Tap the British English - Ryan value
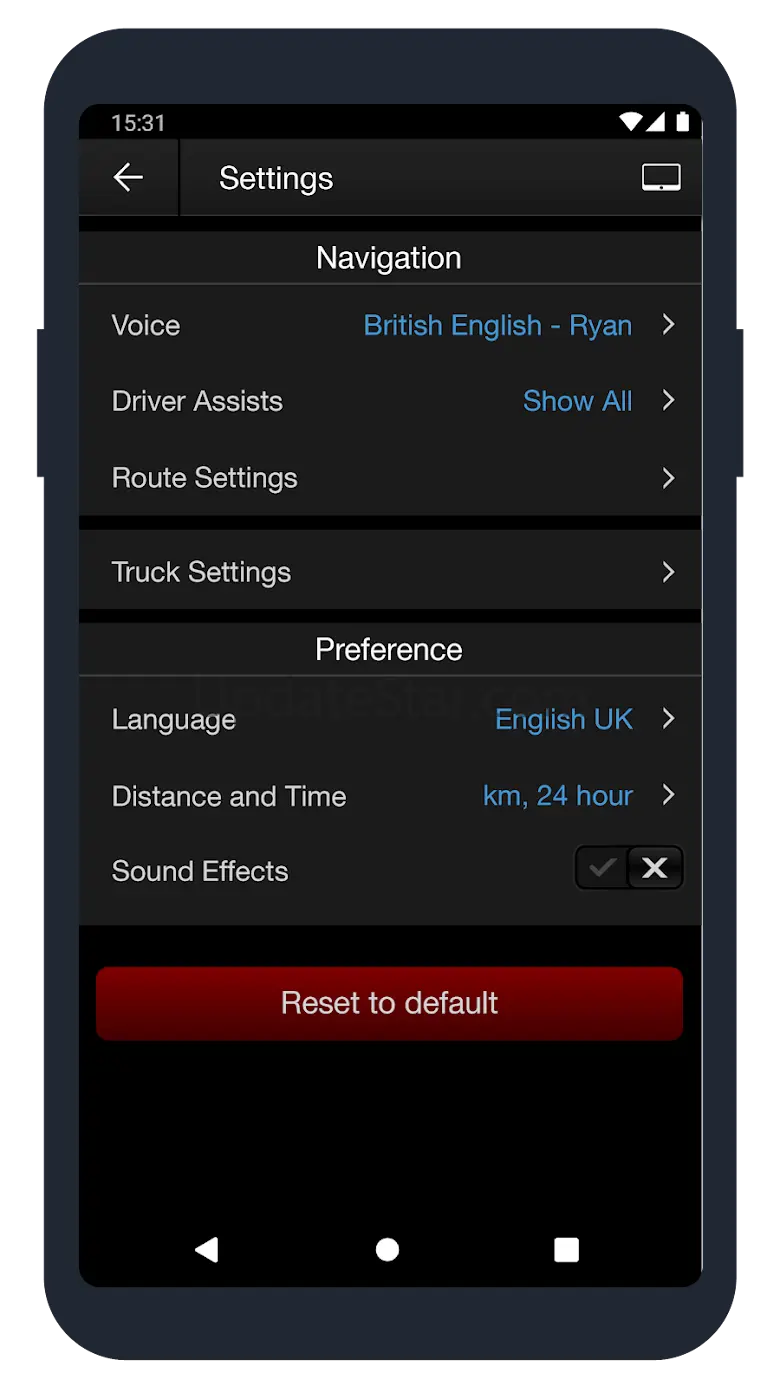This screenshot has width=780, height=1386. (498, 326)
